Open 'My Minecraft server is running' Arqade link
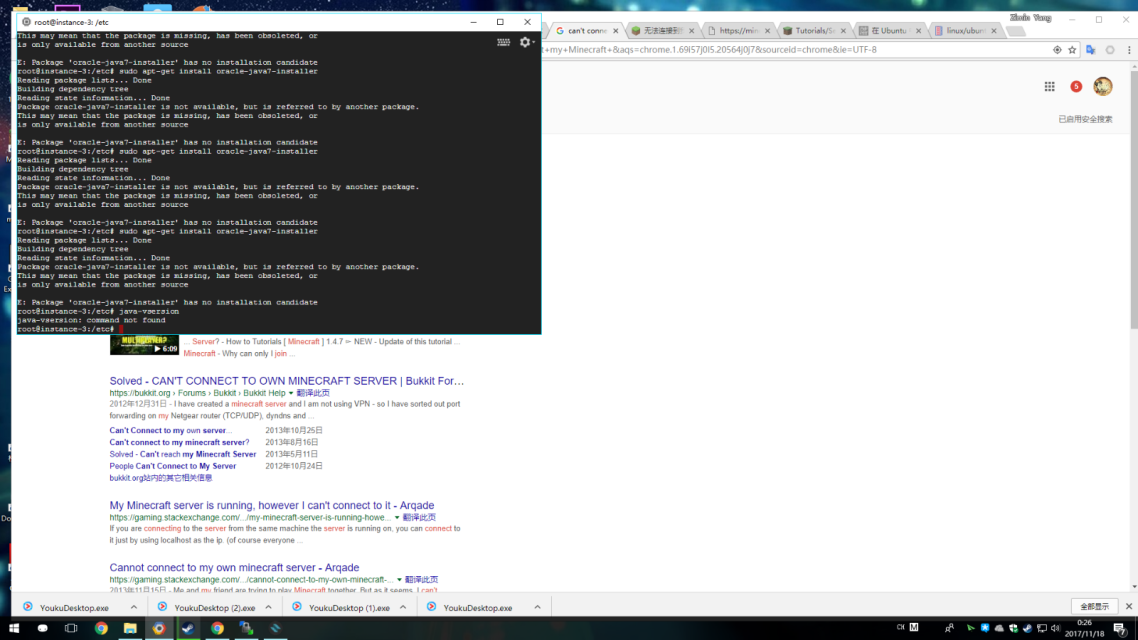The image size is (1138, 640). click(271, 505)
